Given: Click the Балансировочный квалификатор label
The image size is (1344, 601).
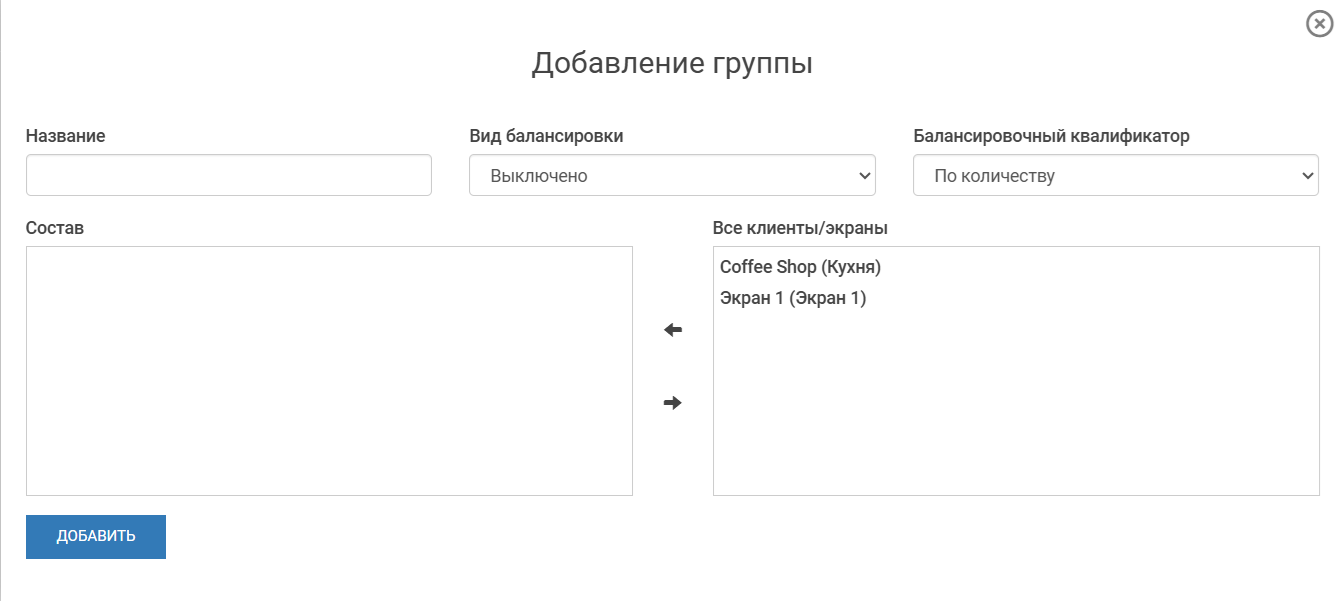Looking at the screenshot, I should [1051, 136].
